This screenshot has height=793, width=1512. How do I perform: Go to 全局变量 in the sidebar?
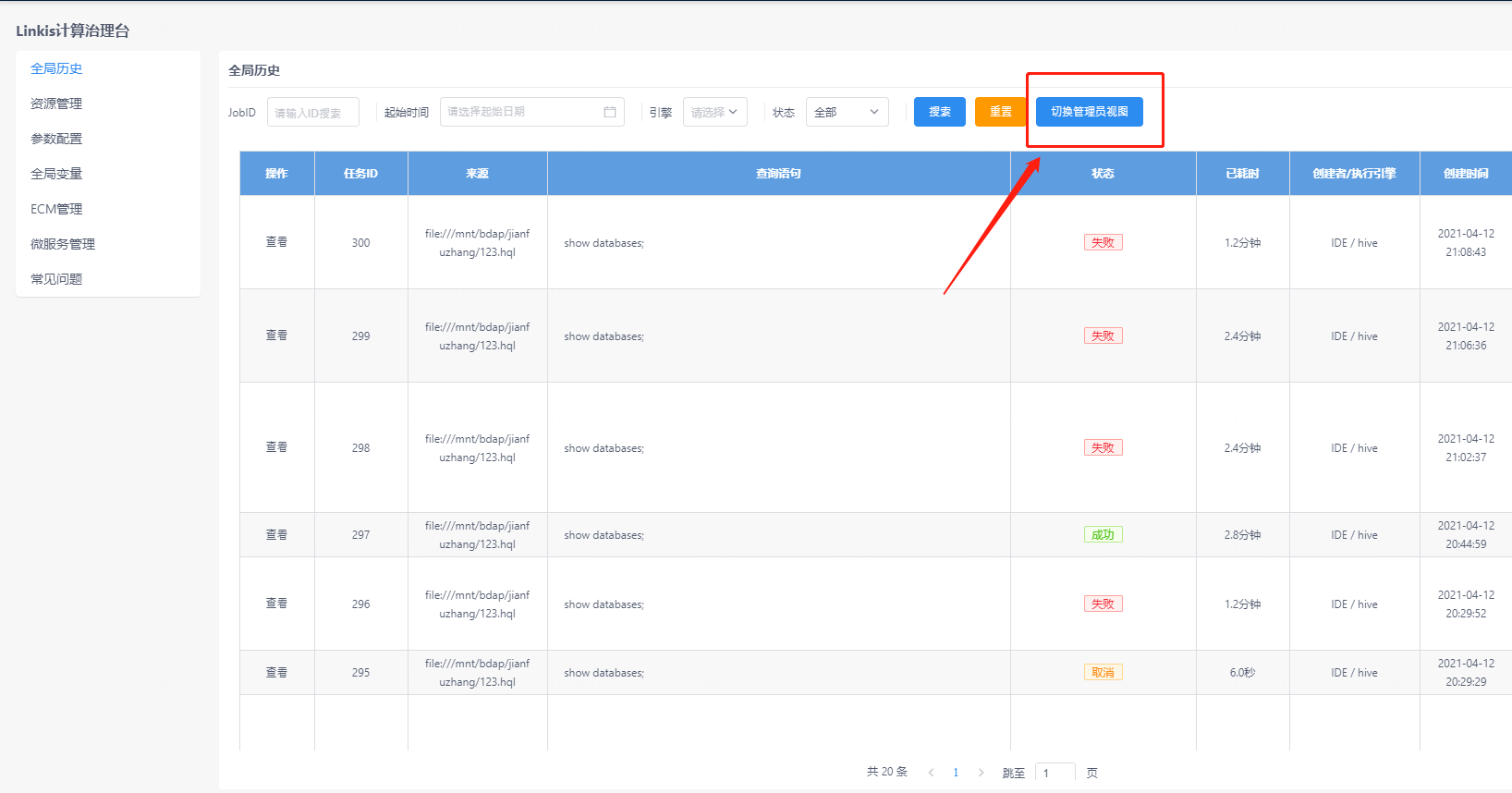click(x=56, y=174)
